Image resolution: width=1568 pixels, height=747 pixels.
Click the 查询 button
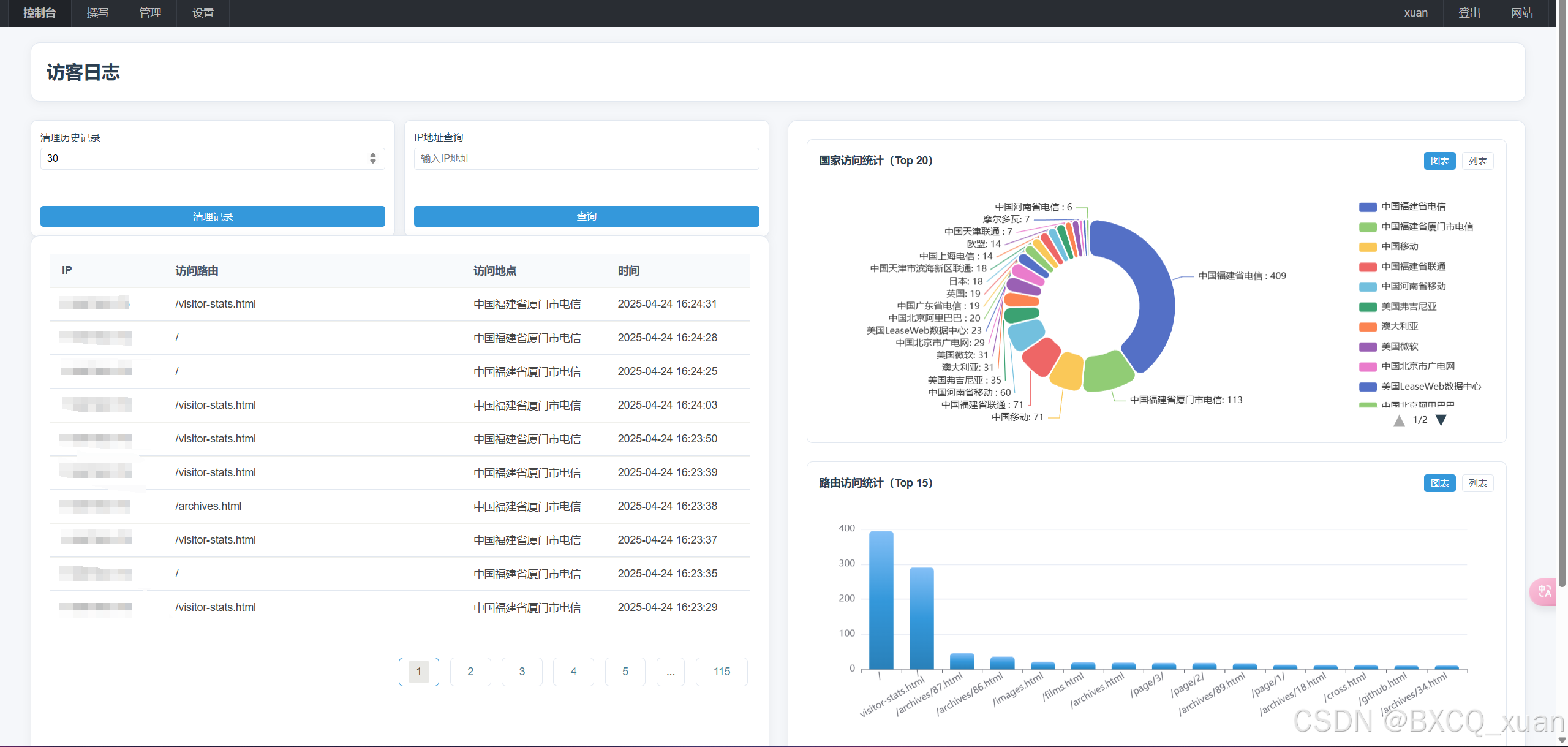click(586, 216)
